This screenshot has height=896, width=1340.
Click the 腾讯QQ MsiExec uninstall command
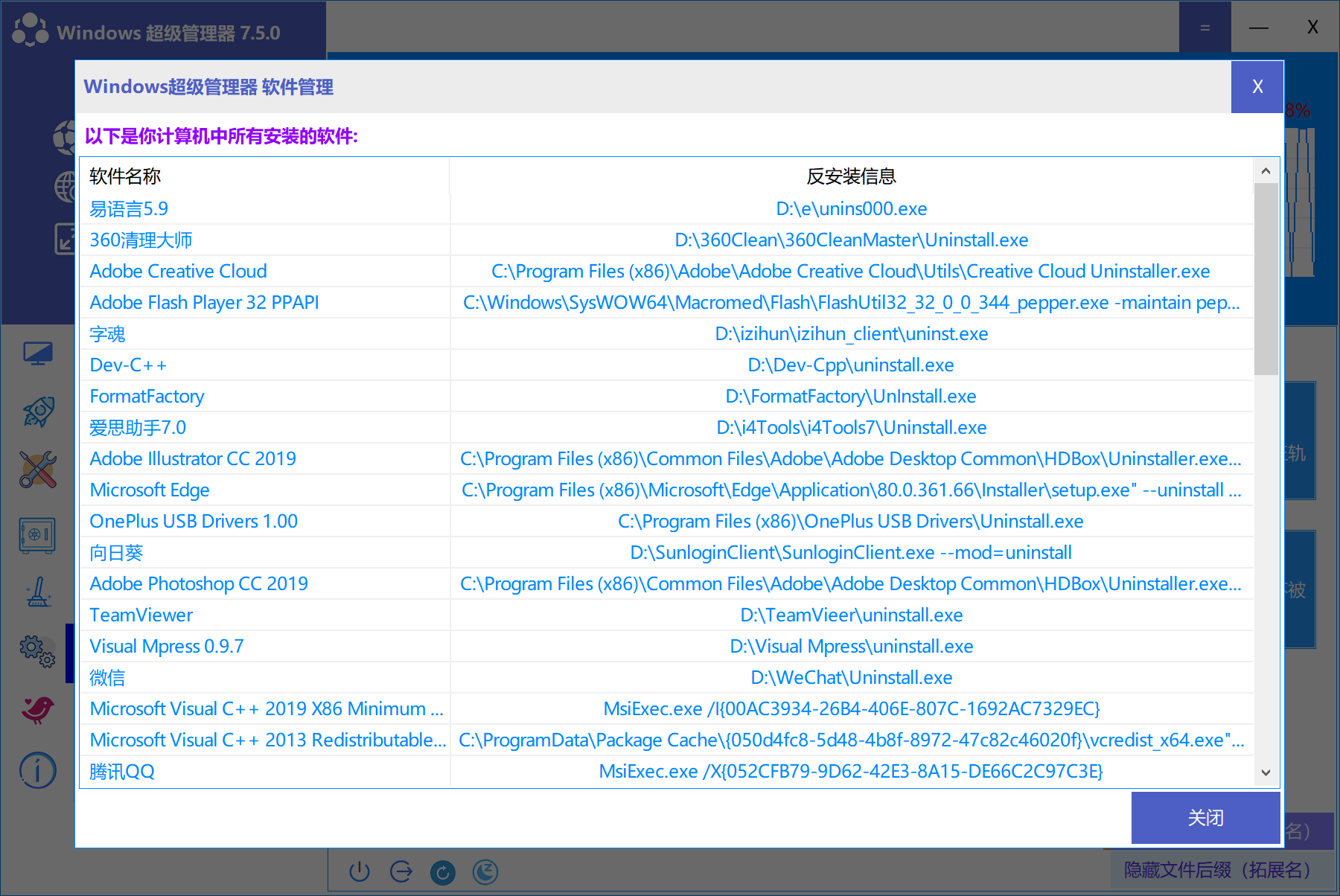[851, 771]
